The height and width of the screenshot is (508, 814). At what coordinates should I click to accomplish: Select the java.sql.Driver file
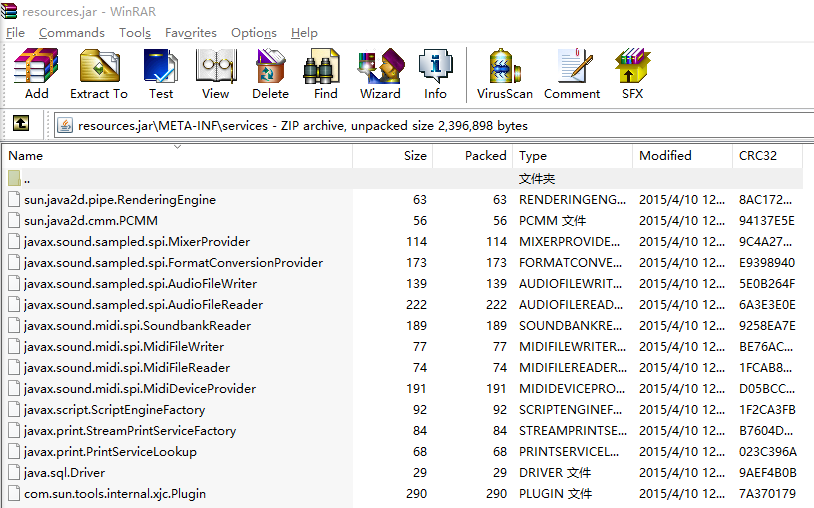(x=64, y=473)
